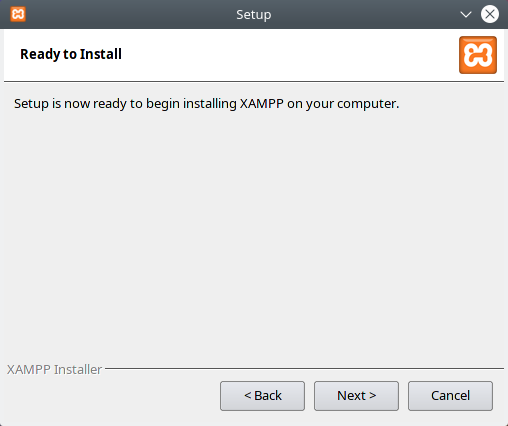Click the line beside XAMPP Installer label
This screenshot has width=508, height=426.
coord(304,368)
